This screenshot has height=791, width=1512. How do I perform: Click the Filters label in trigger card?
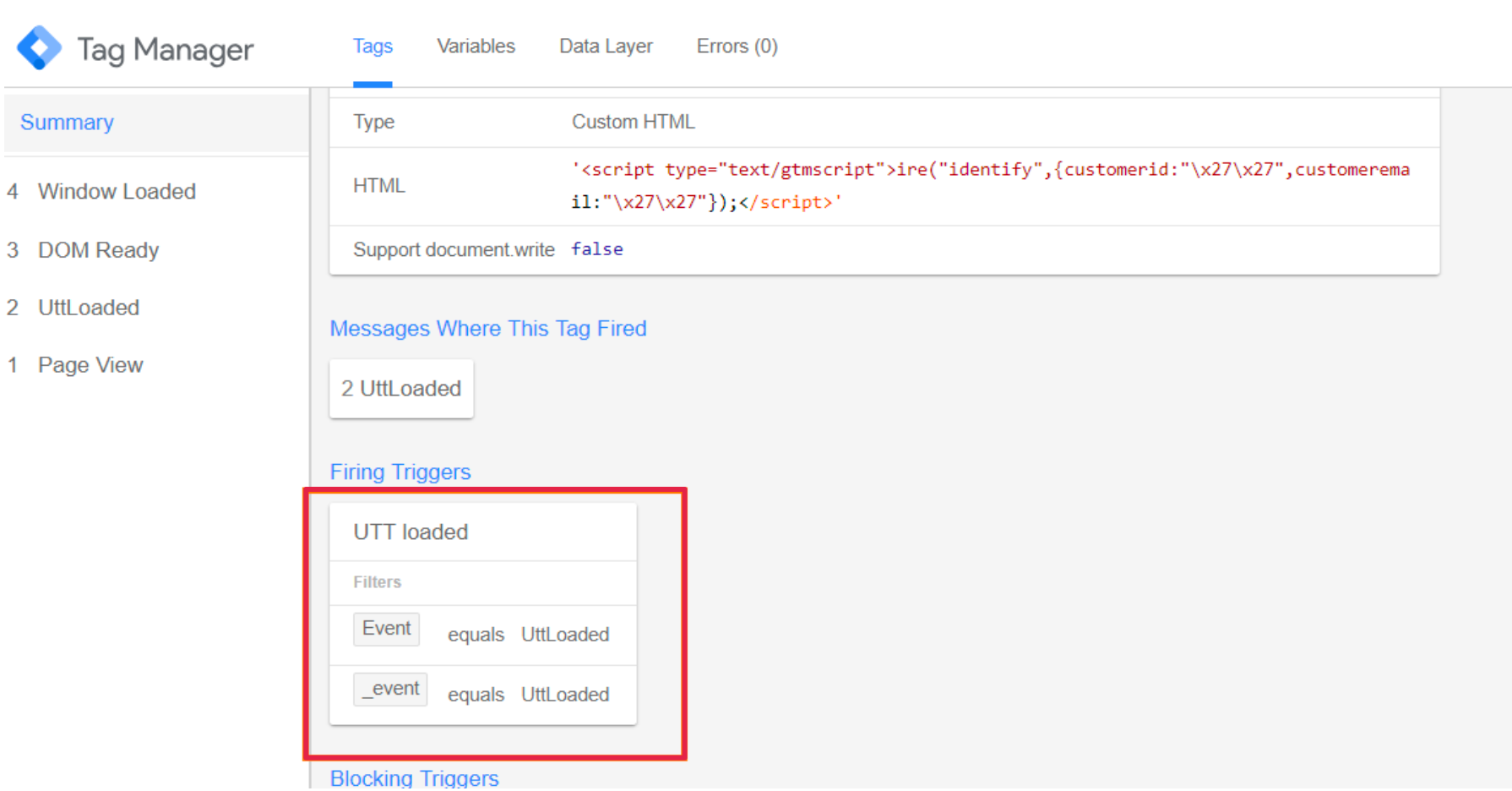pyautogui.click(x=377, y=582)
